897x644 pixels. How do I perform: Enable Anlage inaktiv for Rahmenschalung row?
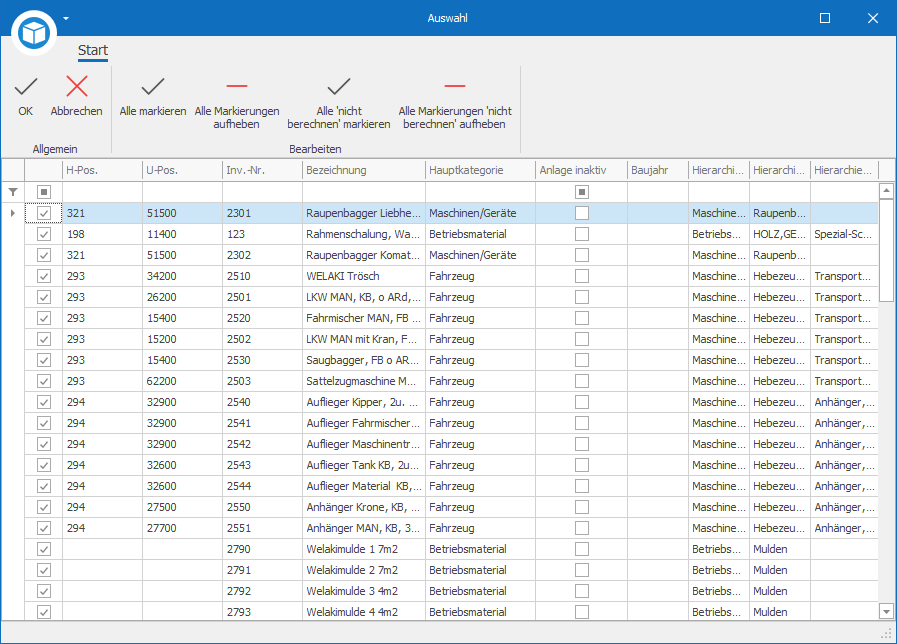pyautogui.click(x=582, y=234)
